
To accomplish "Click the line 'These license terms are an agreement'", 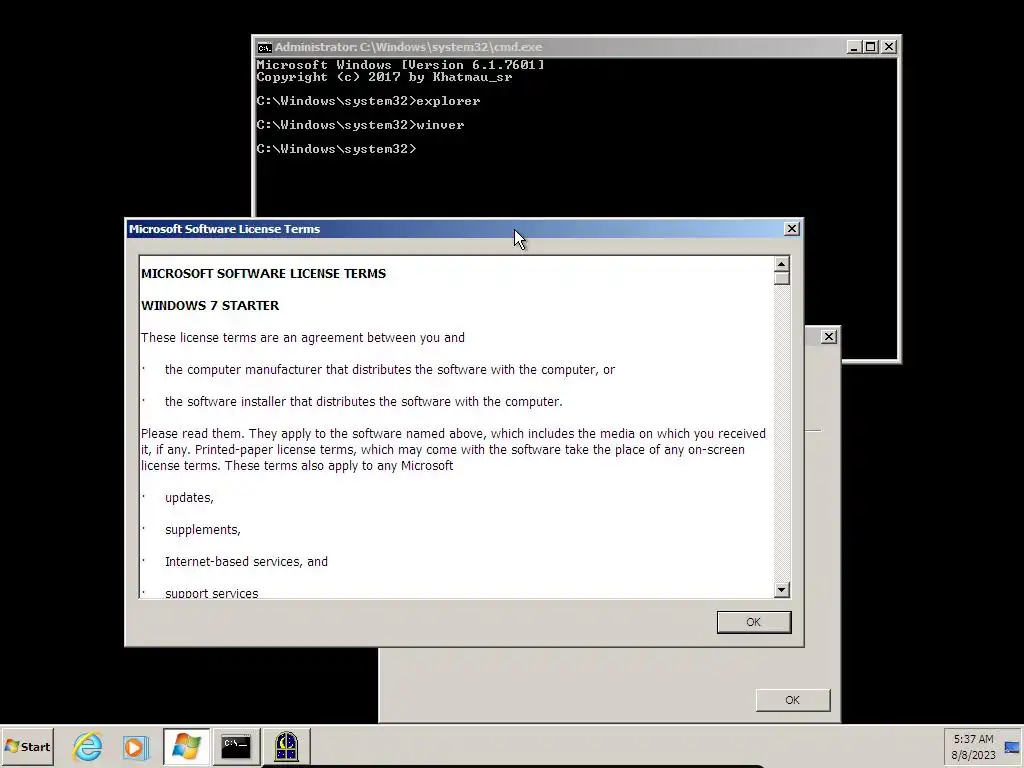I will coord(303,338).
